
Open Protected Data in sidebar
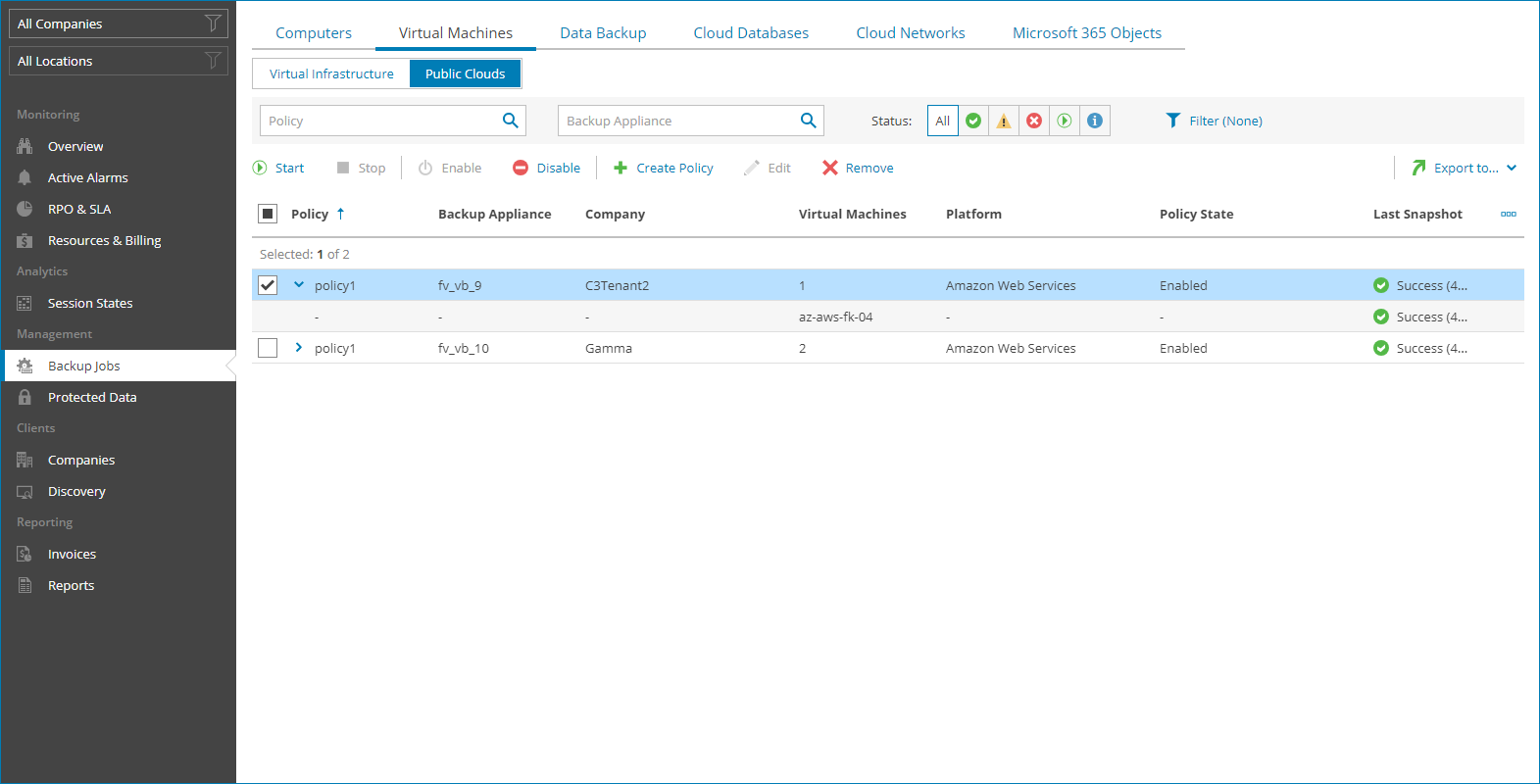pyautogui.click(x=119, y=397)
